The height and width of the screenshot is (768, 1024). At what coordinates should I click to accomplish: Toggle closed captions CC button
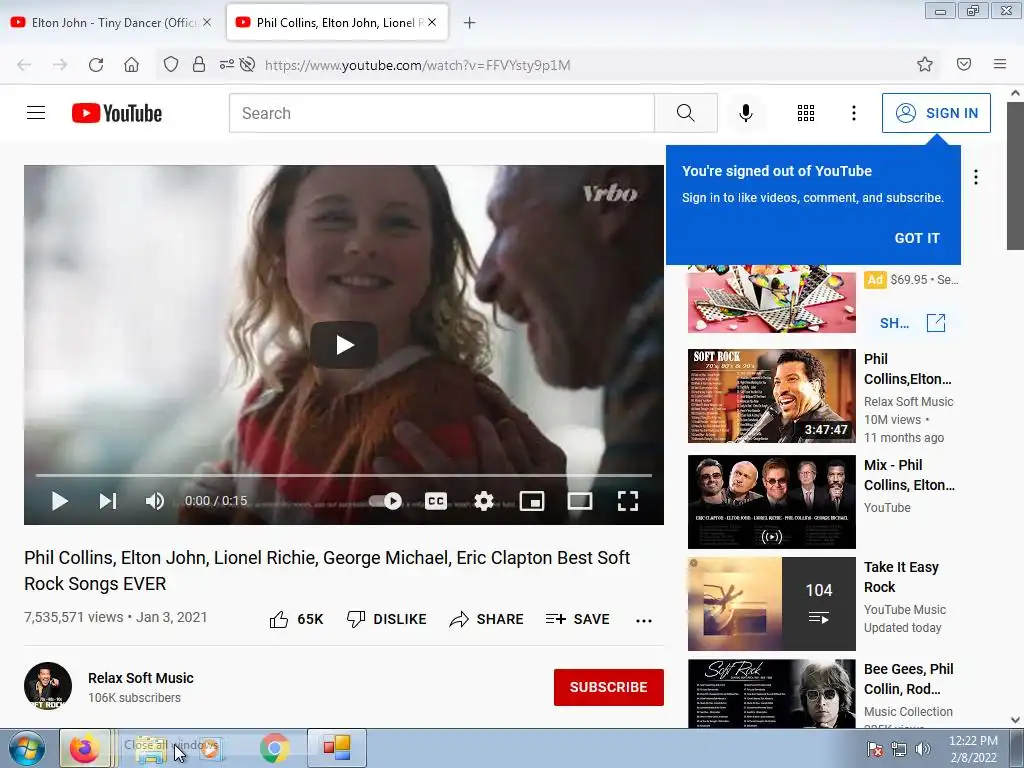click(436, 501)
